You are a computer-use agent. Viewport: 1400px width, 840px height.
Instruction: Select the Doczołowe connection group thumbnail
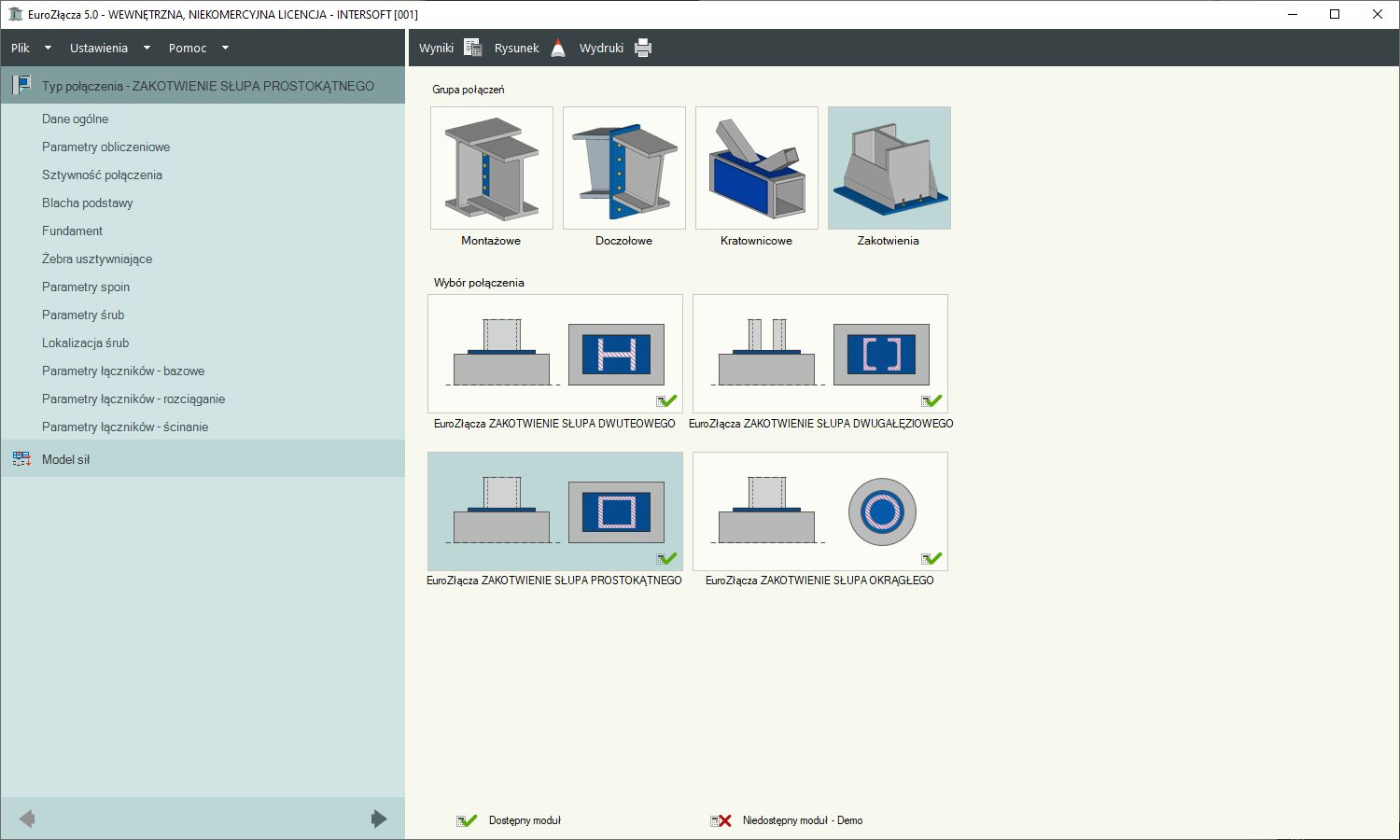624,168
